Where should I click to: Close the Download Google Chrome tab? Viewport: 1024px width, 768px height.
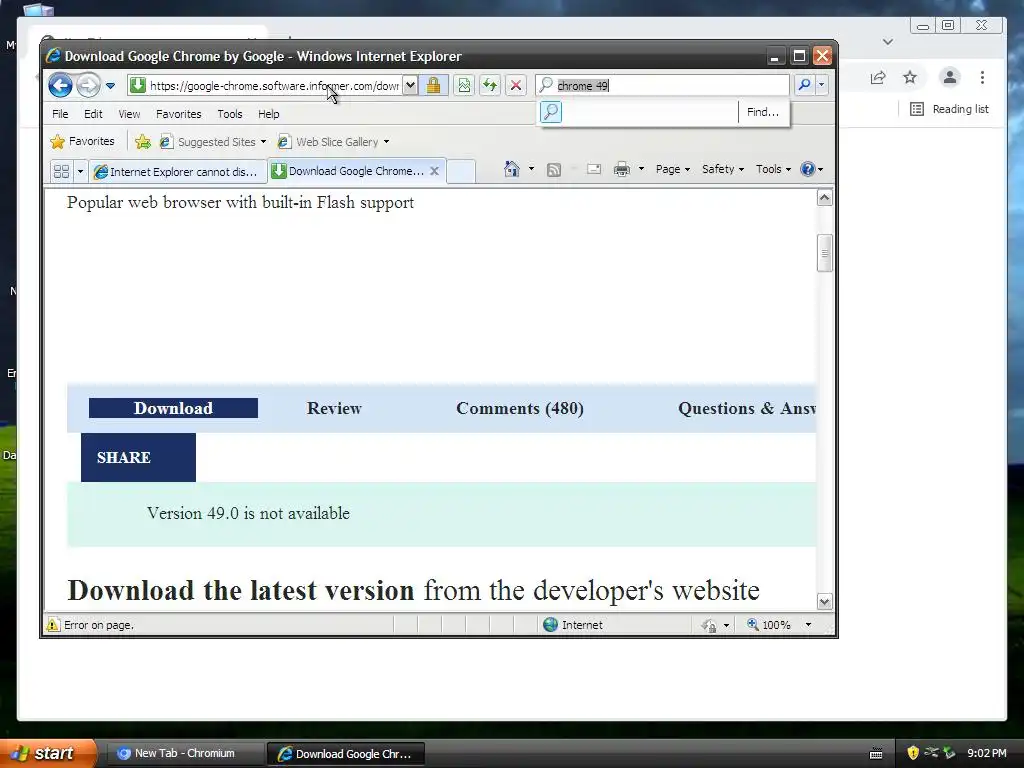tap(434, 171)
